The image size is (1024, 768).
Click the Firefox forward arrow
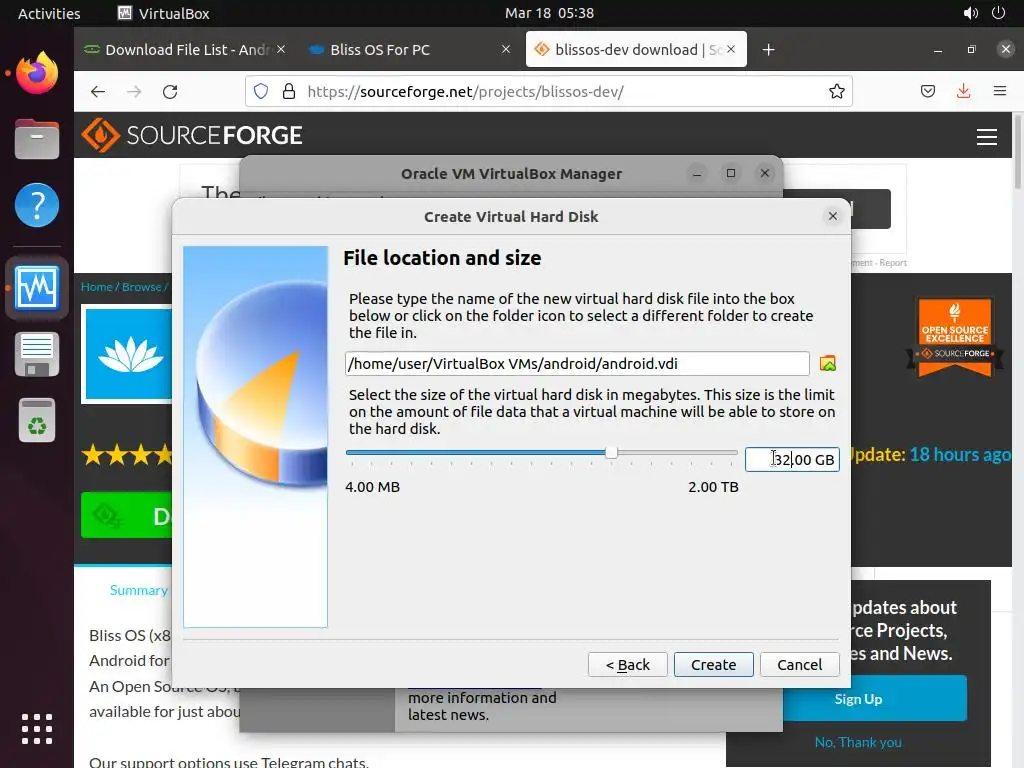[x=134, y=91]
